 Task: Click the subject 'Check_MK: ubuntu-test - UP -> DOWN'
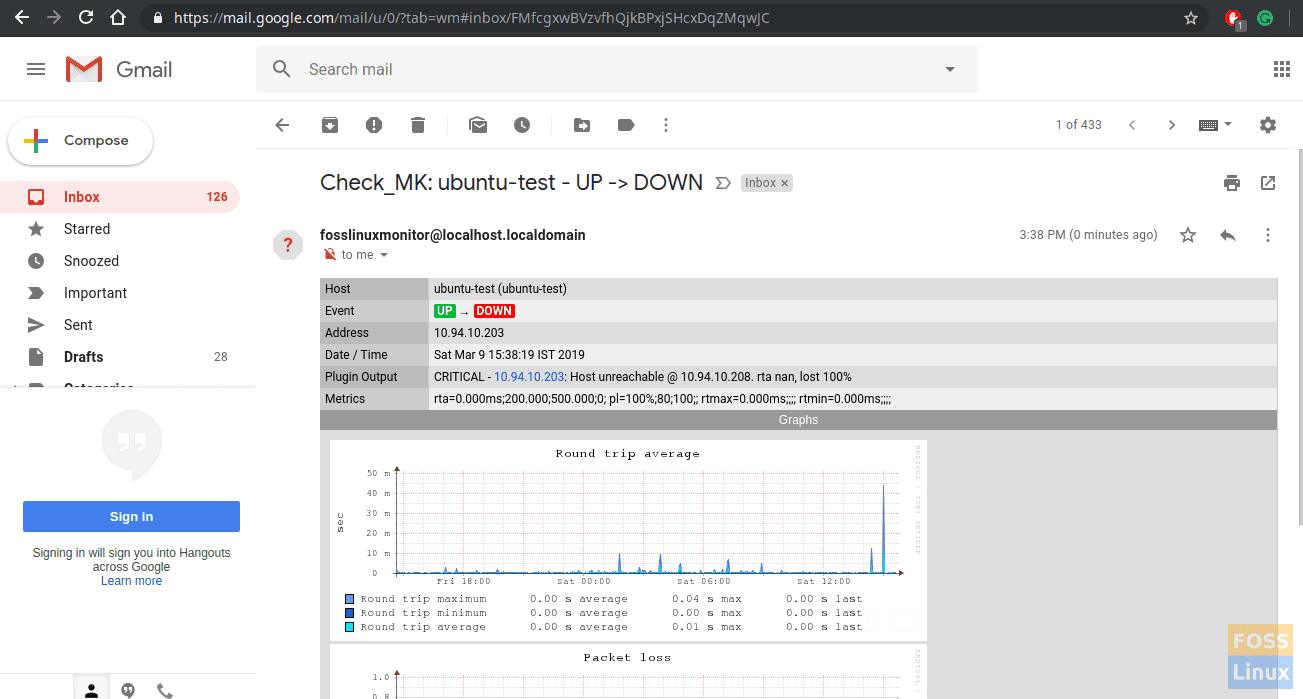coord(512,183)
